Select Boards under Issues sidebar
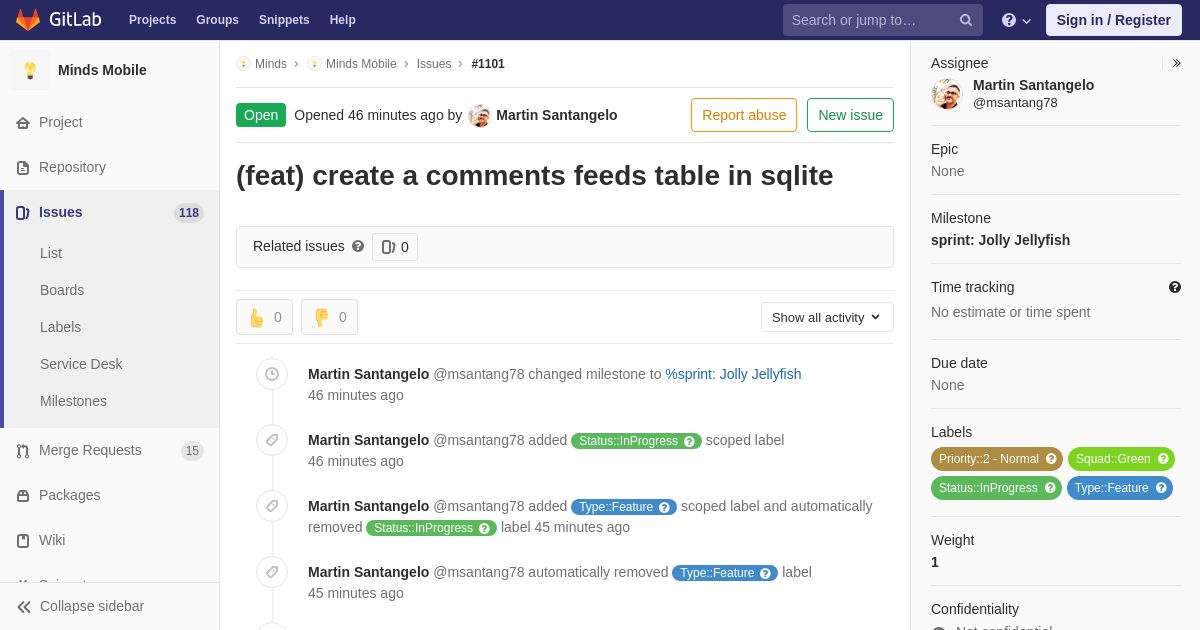Viewport: 1200px width, 630px height. 62,290
